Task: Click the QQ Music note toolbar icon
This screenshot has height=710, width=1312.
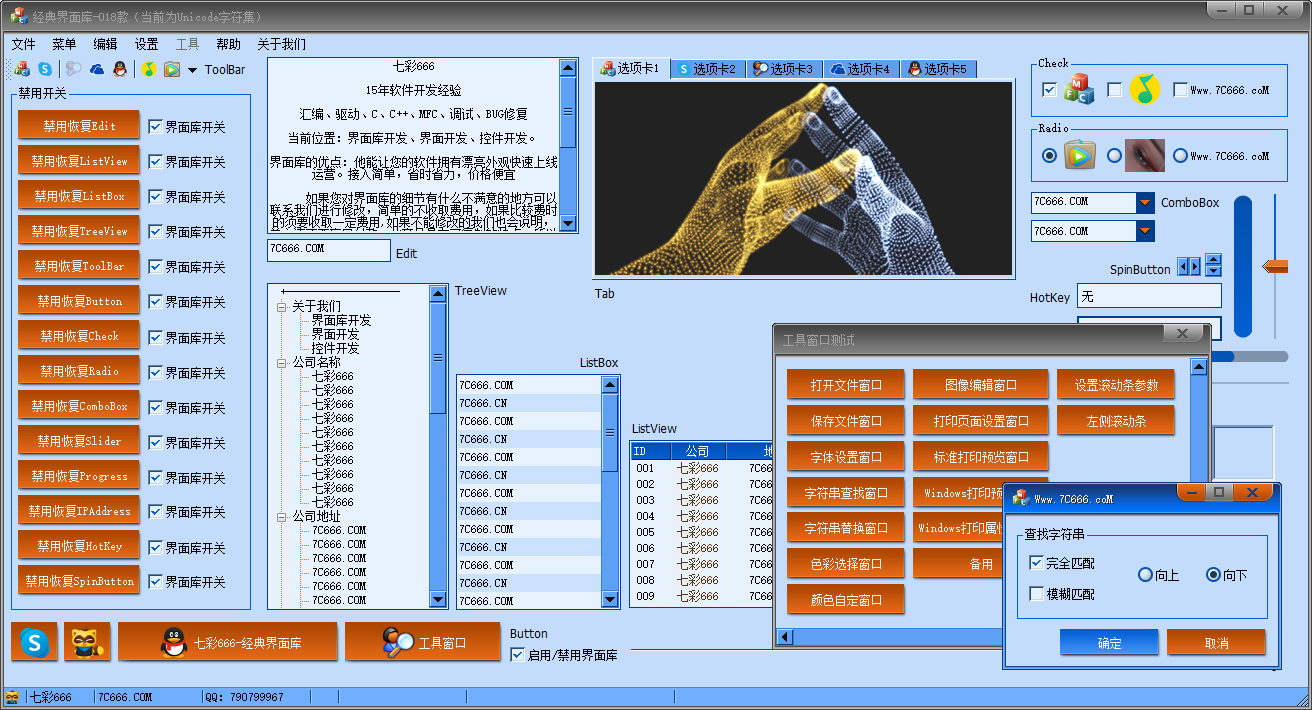Action: (149, 69)
